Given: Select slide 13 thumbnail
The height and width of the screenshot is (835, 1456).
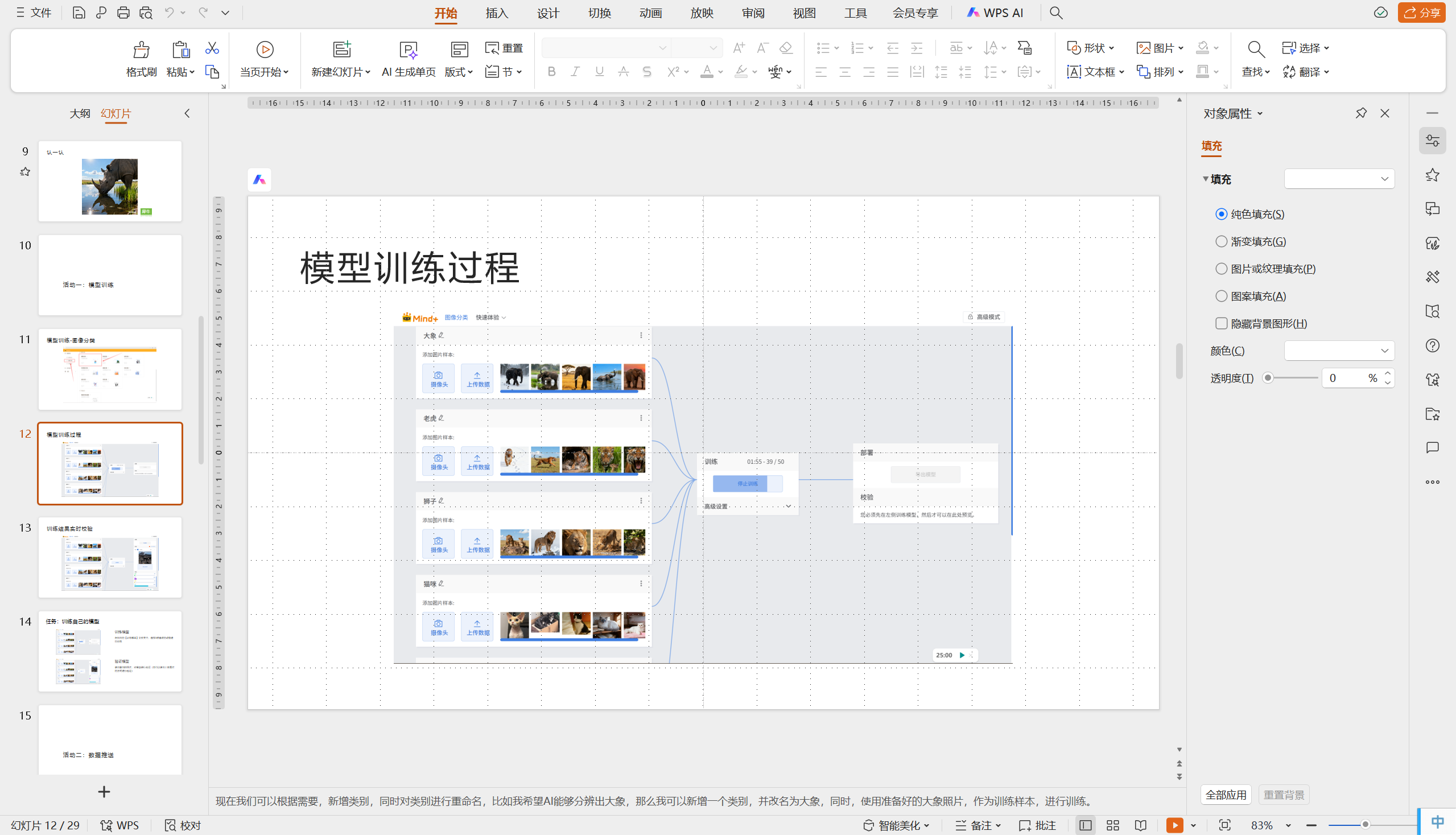Looking at the screenshot, I should click(110, 557).
